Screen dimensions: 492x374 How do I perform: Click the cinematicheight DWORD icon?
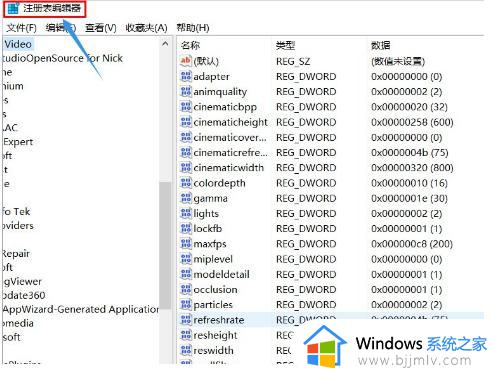[x=186, y=122]
